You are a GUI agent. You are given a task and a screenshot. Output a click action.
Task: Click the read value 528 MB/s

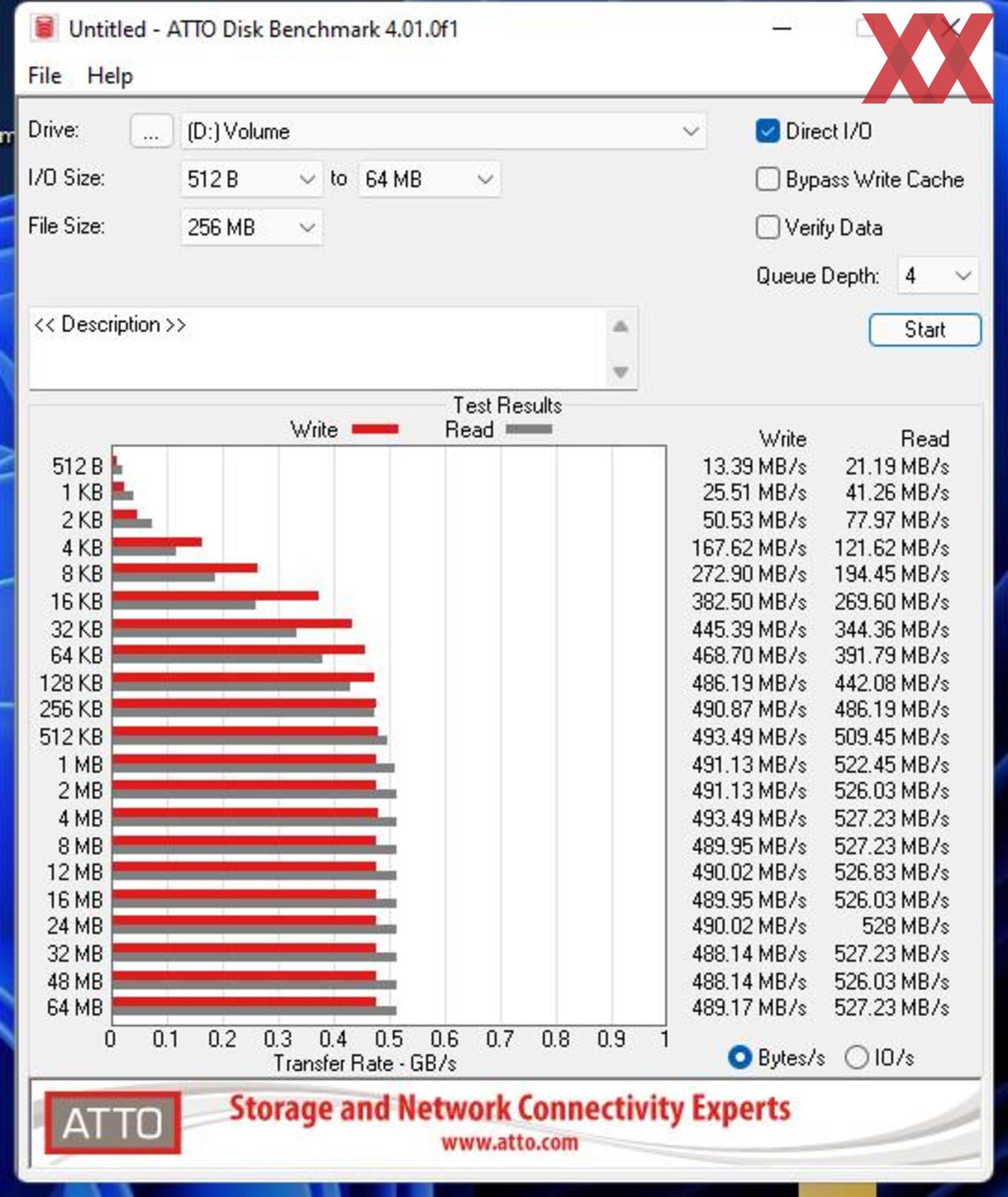905,926
